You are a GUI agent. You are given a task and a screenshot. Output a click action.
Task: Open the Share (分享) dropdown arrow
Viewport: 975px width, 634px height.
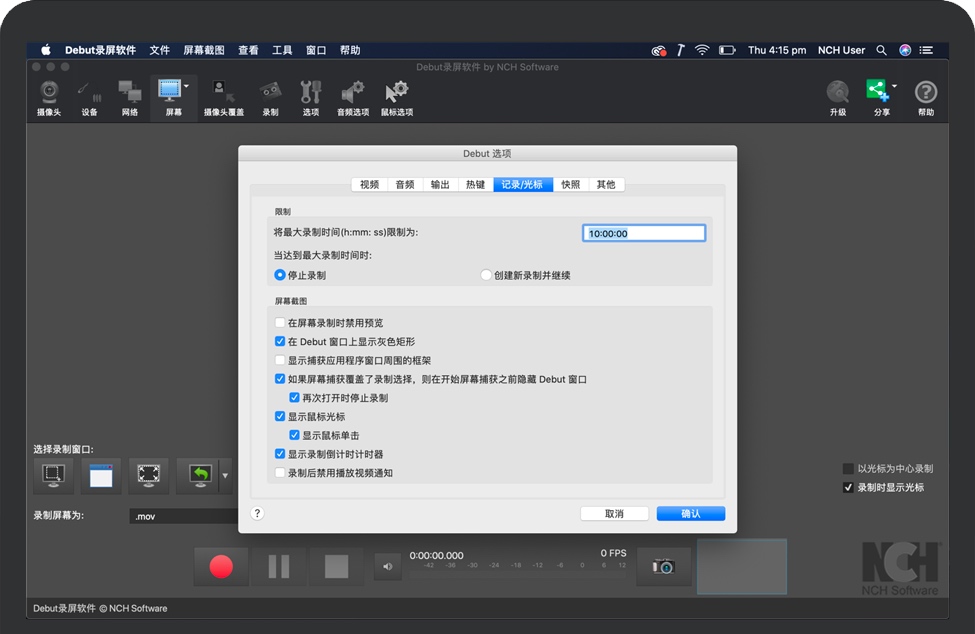[894, 87]
